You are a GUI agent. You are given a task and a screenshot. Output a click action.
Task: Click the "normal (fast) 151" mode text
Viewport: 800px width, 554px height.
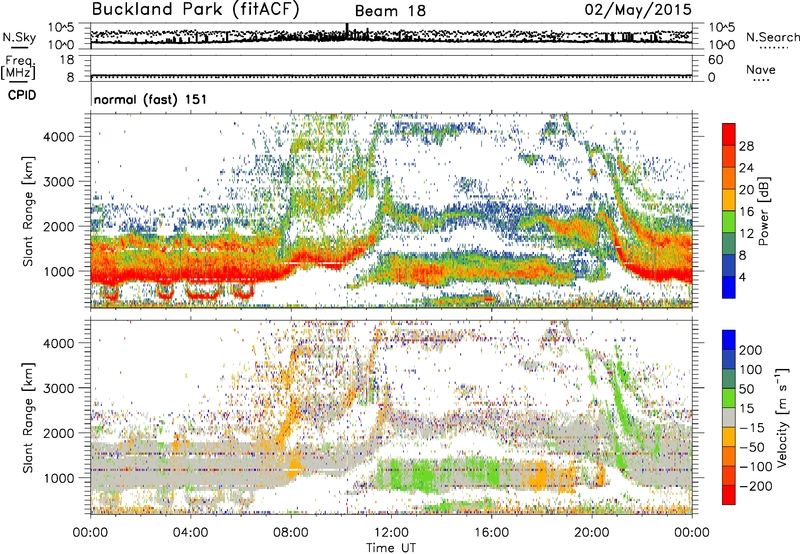tap(151, 99)
